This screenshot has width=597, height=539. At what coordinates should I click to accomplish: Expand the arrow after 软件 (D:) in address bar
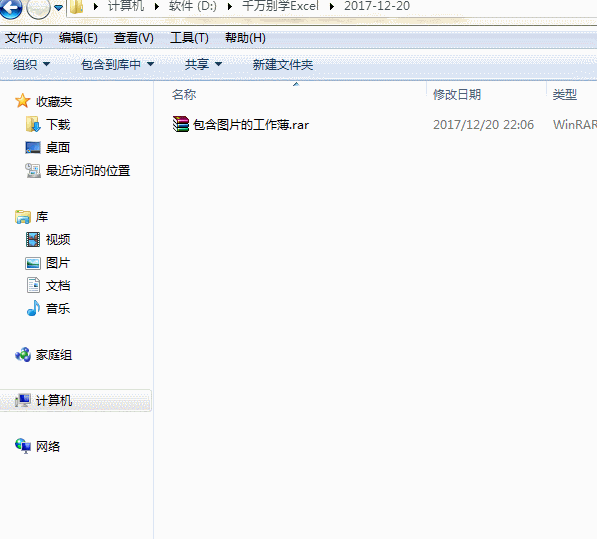tap(230, 6)
